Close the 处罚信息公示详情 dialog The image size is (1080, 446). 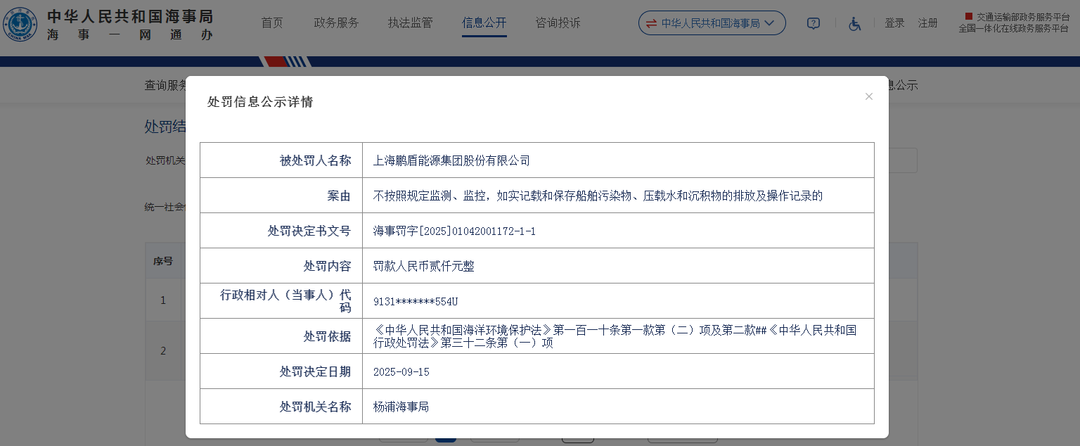pyautogui.click(x=868, y=97)
